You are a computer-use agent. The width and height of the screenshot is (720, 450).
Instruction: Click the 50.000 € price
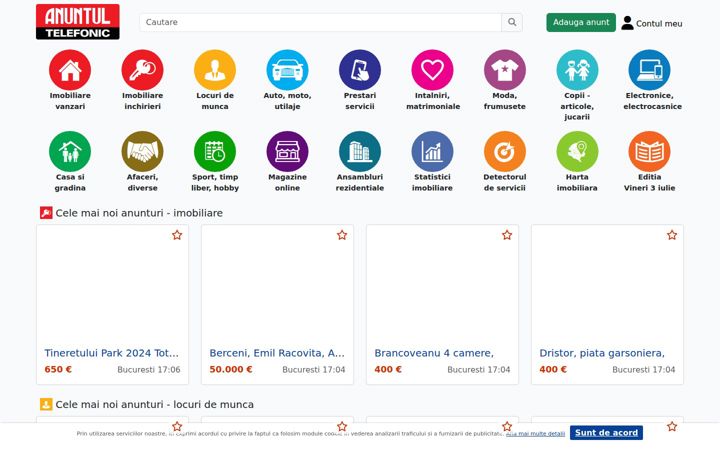(x=231, y=369)
